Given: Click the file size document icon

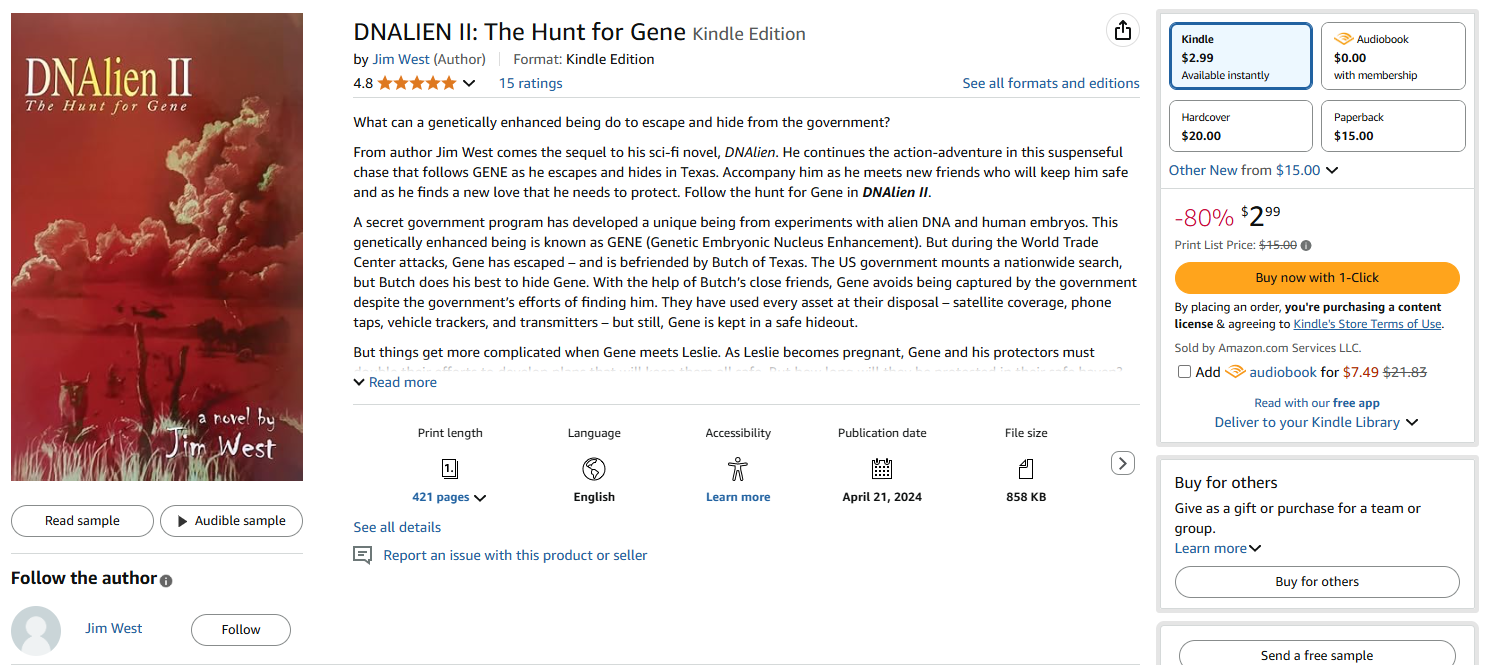Looking at the screenshot, I should 1025,468.
